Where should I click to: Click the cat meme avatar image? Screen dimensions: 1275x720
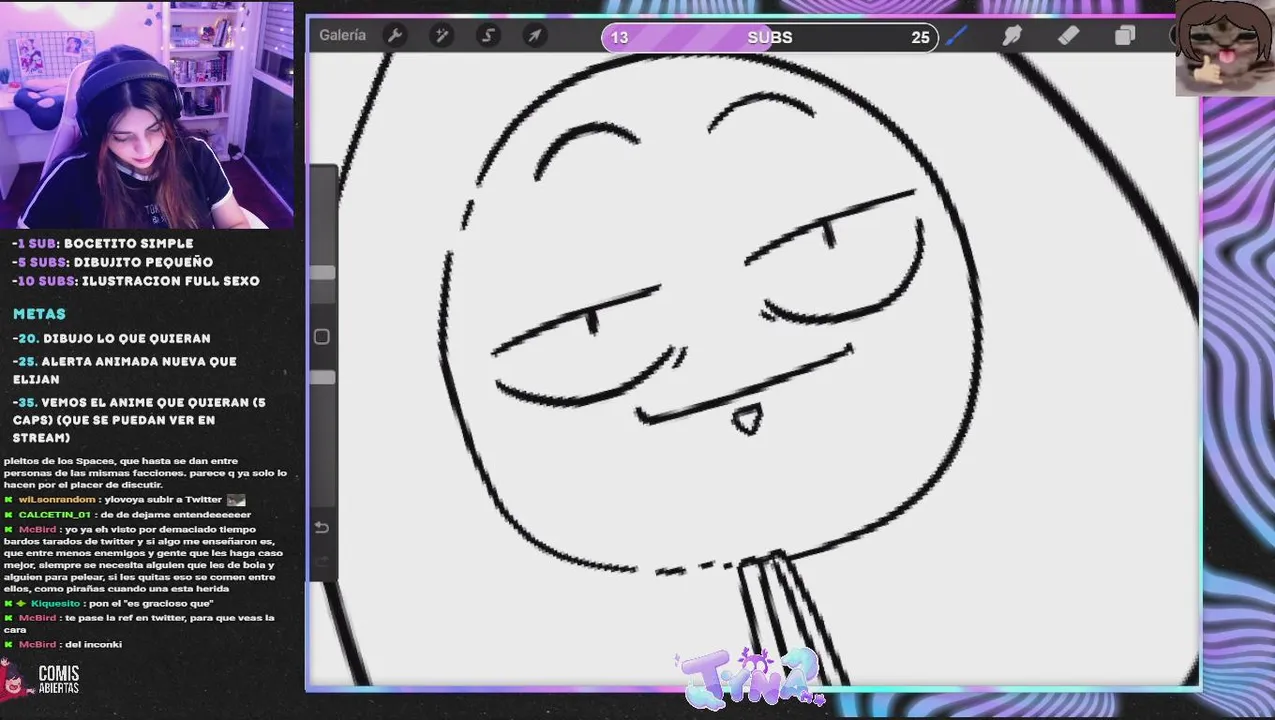(x=1224, y=48)
